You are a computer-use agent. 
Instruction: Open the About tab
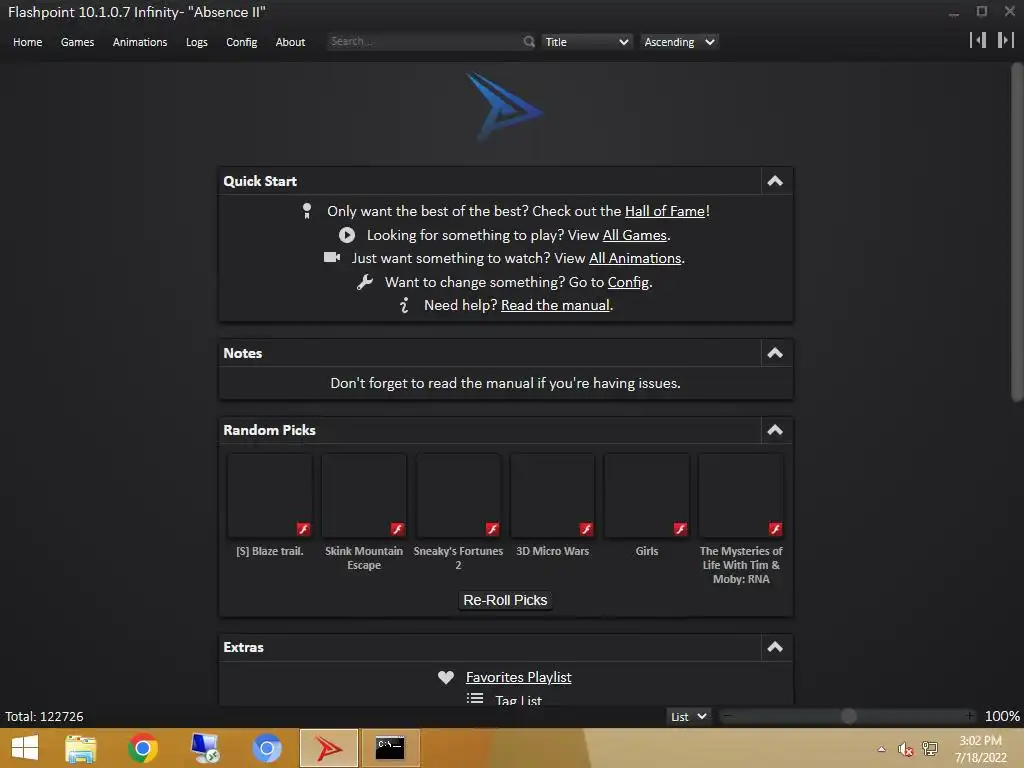click(x=291, y=42)
